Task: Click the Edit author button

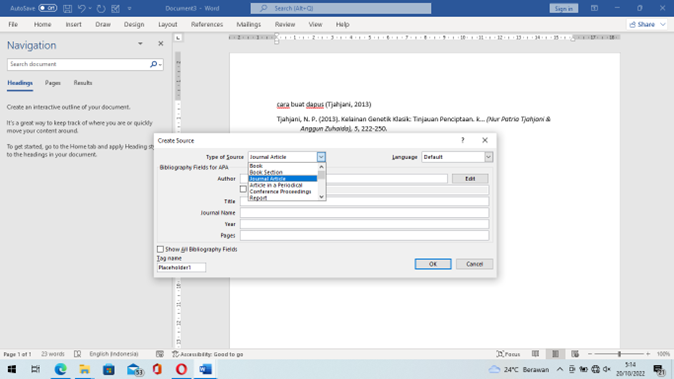Action: pyautogui.click(x=470, y=178)
